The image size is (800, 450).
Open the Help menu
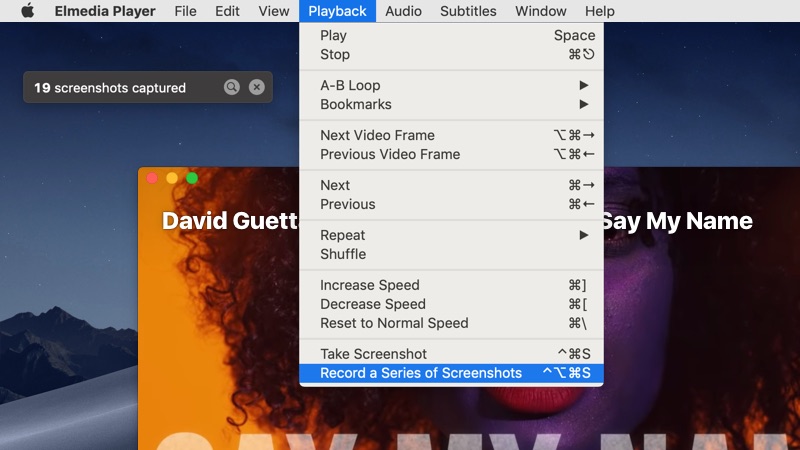[x=599, y=11]
